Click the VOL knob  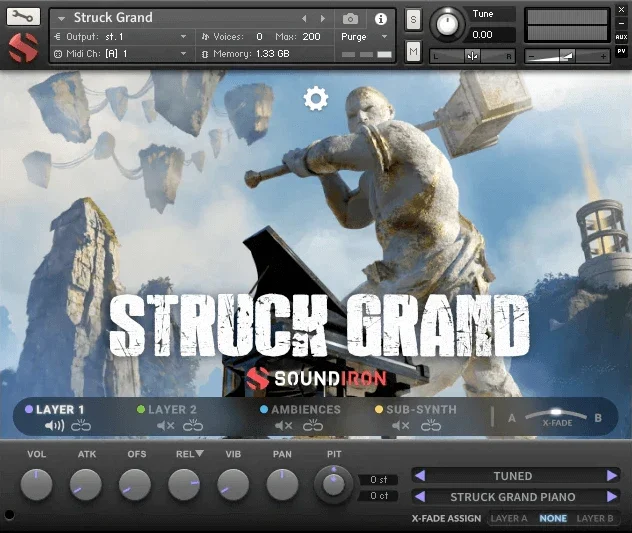coord(36,485)
